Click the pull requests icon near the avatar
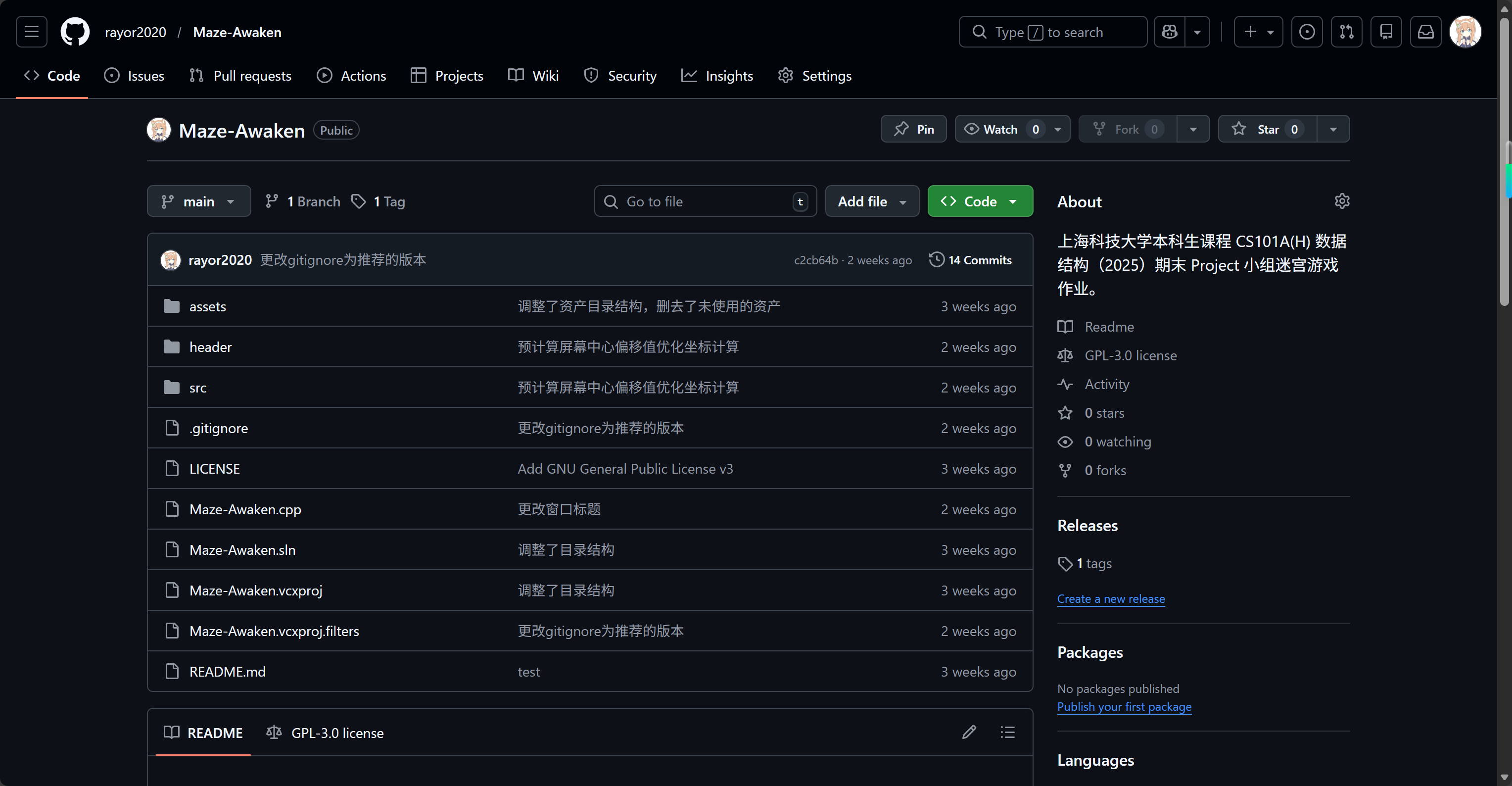Screen dimensions: 1512x786 1346,32
